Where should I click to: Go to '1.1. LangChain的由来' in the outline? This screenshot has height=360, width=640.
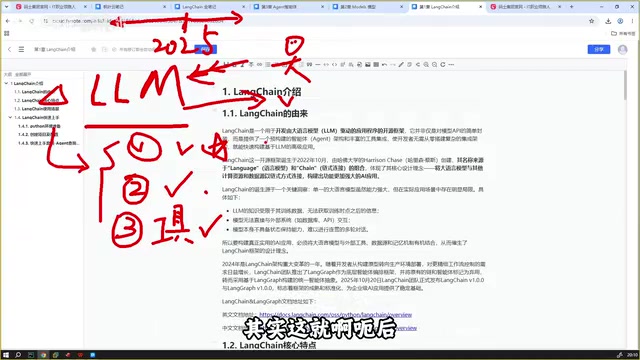36,92
